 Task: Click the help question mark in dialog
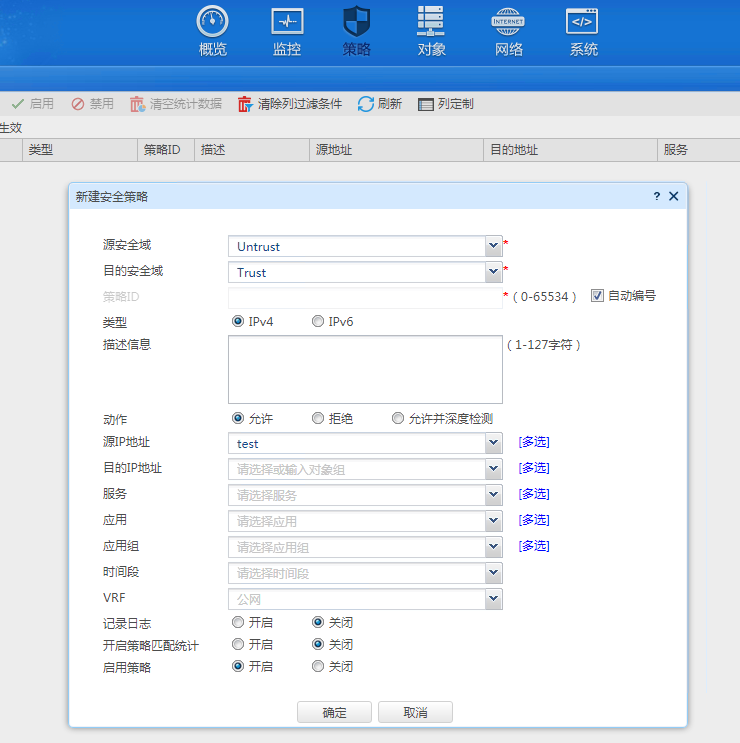[657, 196]
